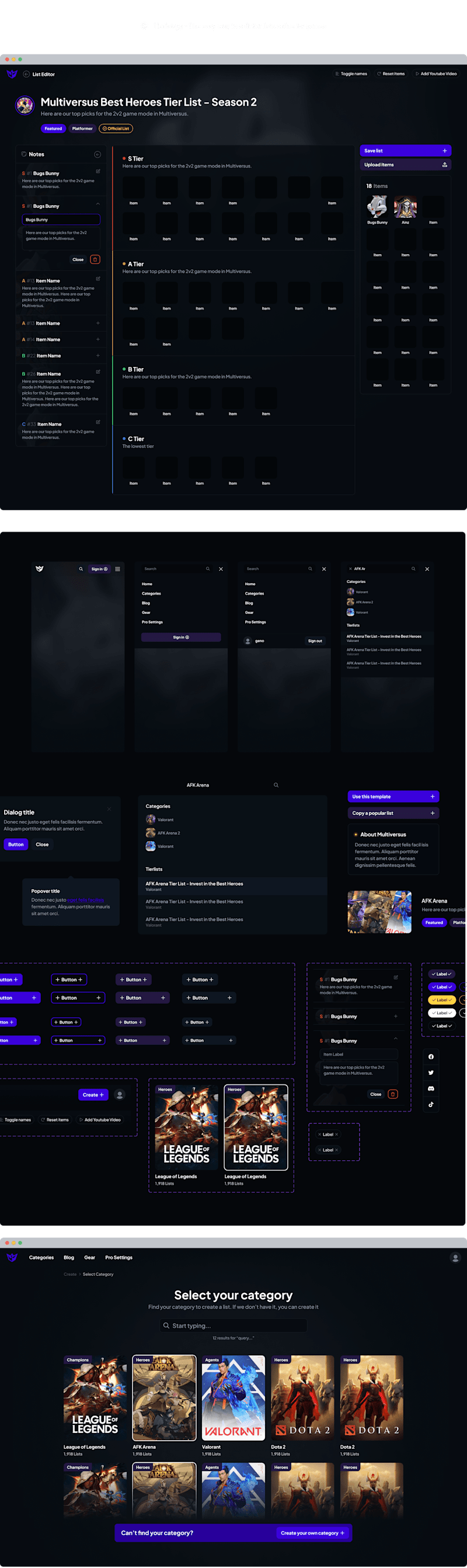The width and height of the screenshot is (467, 1568).
Task: Click the user avatar beside Create button
Action: coord(120,1094)
